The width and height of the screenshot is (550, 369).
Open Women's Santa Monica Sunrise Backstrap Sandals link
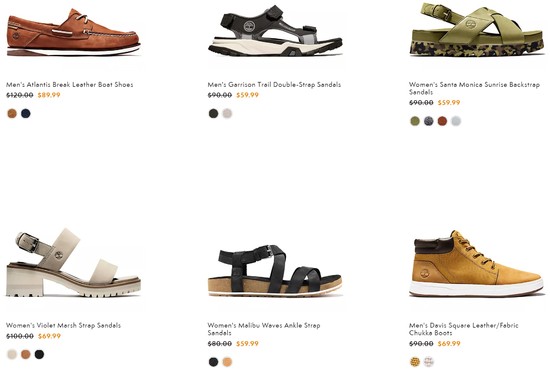coord(474,88)
